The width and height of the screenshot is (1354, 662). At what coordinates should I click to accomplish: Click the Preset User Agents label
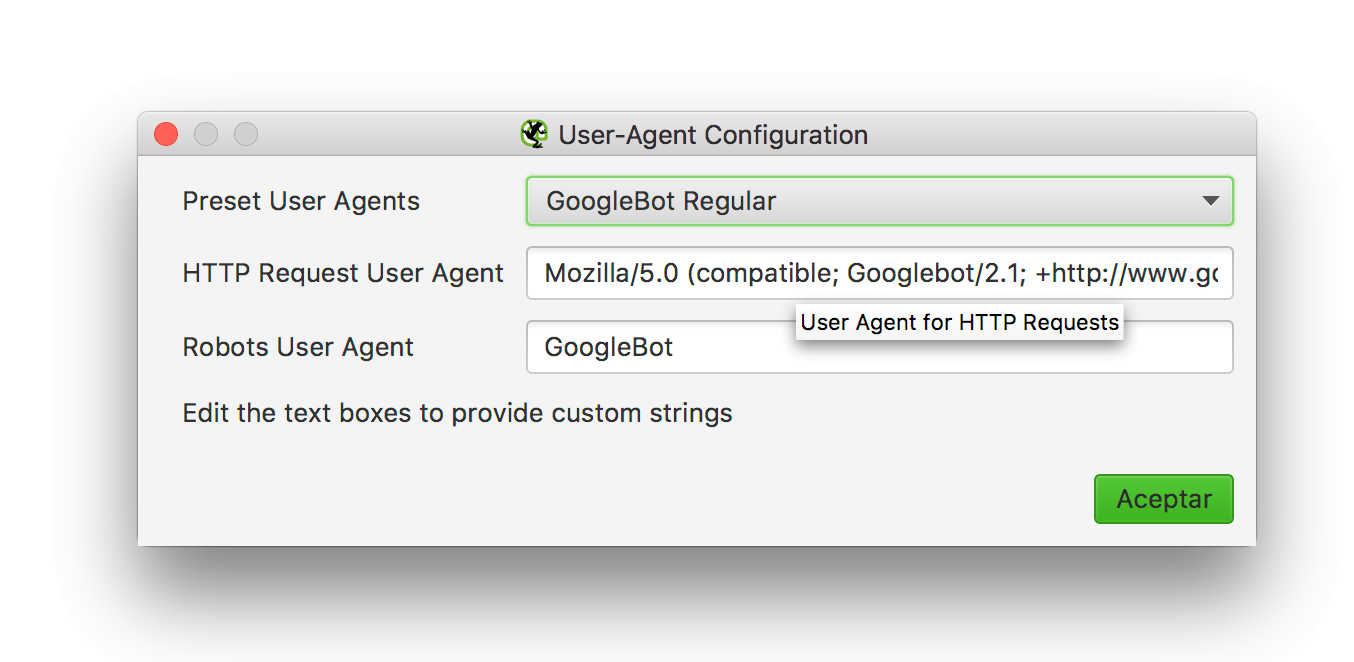pos(301,201)
